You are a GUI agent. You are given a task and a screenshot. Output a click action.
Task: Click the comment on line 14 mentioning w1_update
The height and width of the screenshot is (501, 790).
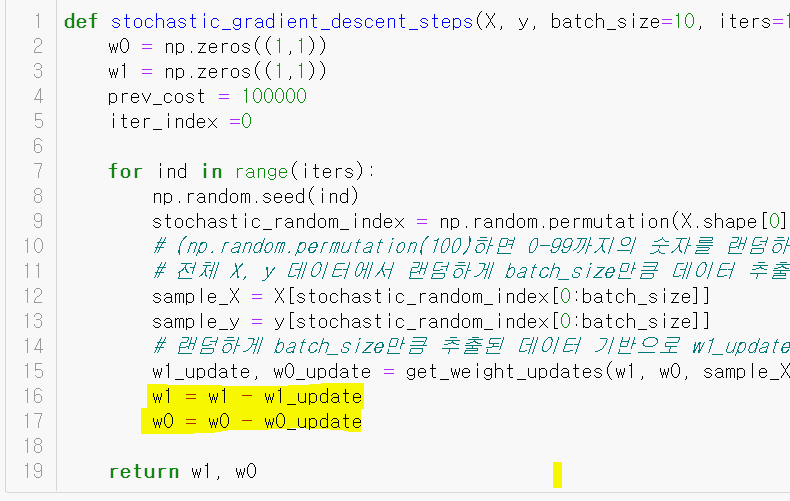[471, 347]
